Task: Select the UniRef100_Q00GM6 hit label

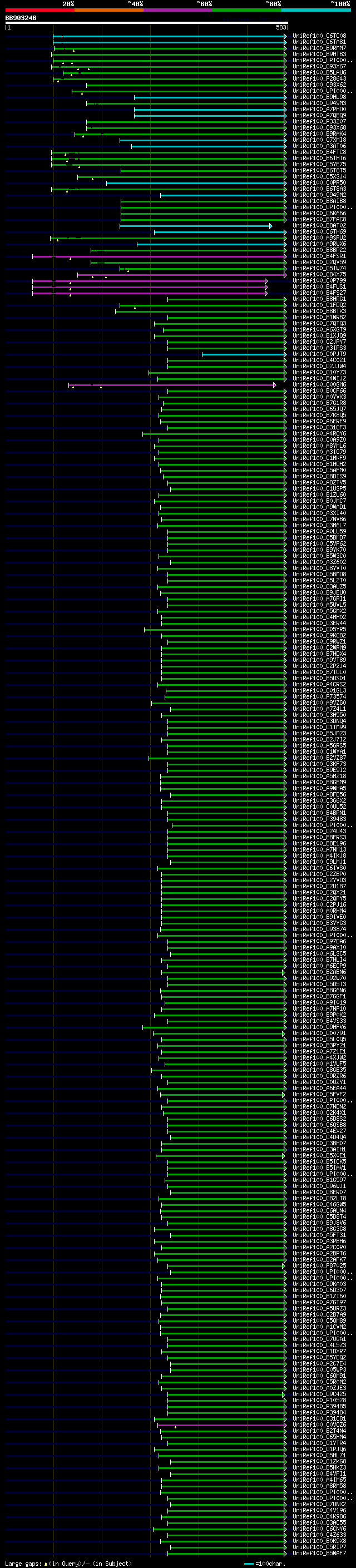Action: tap(319, 385)
